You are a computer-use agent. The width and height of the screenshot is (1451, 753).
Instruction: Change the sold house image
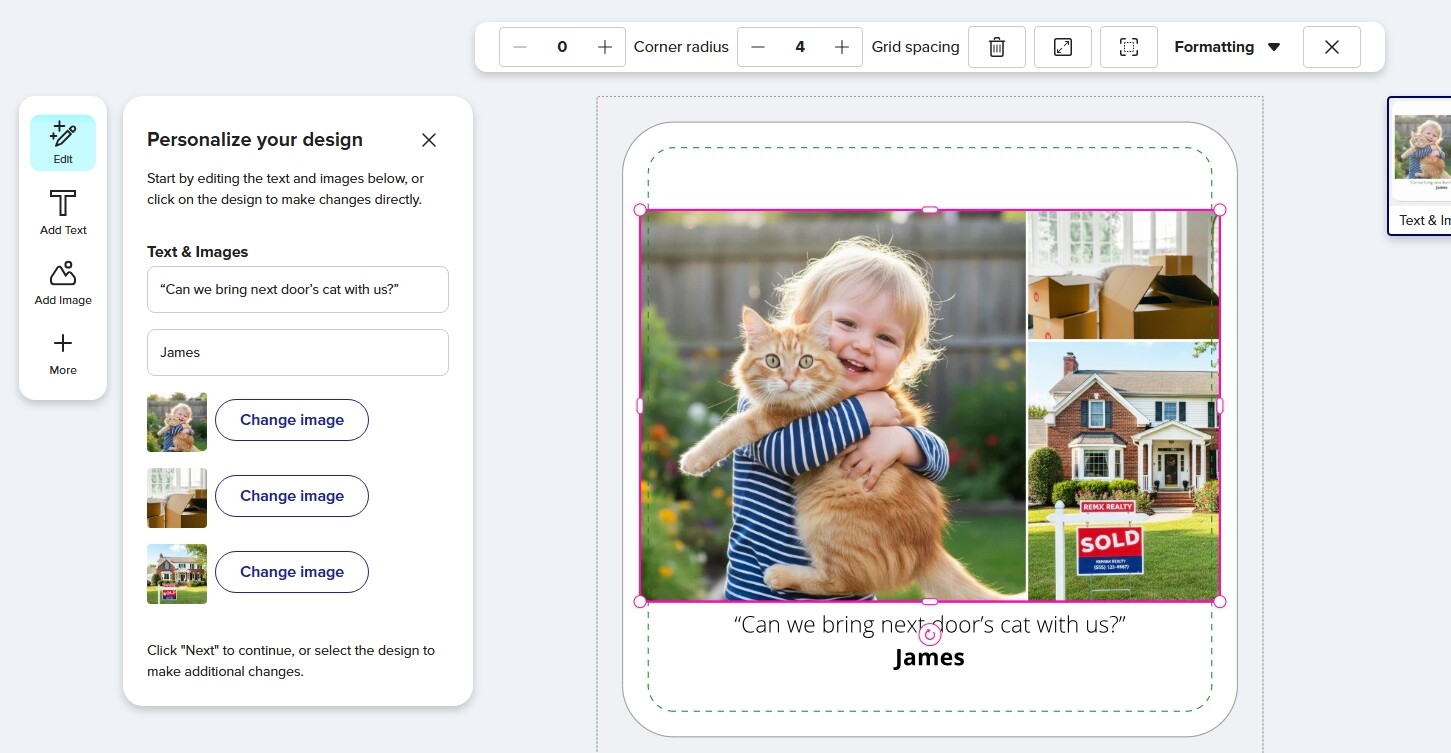292,572
